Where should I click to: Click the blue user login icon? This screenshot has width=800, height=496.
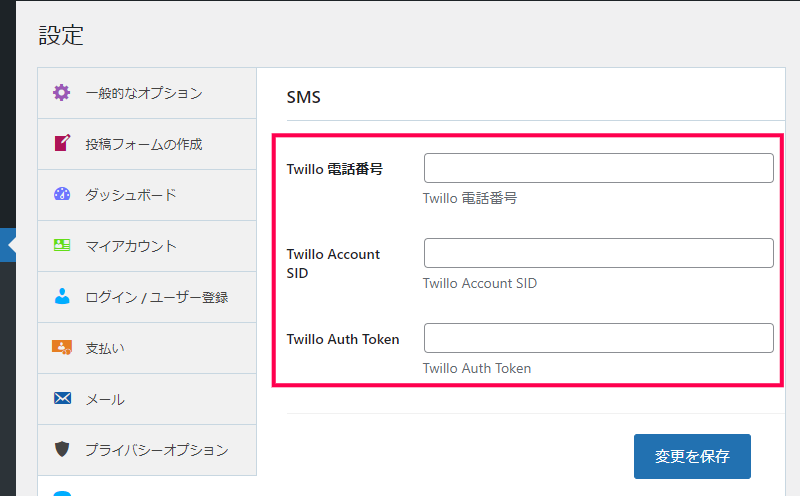[62, 296]
